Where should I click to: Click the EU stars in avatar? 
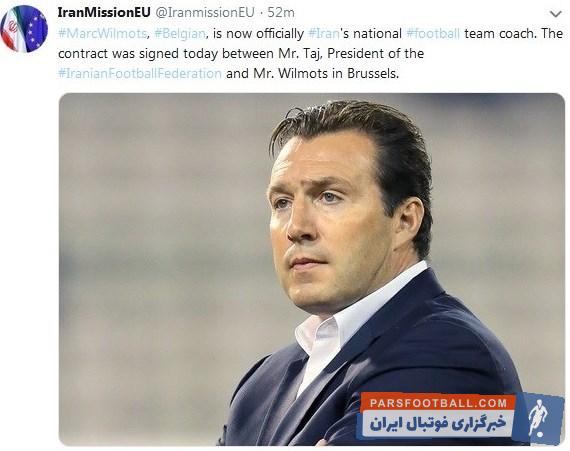36,29
